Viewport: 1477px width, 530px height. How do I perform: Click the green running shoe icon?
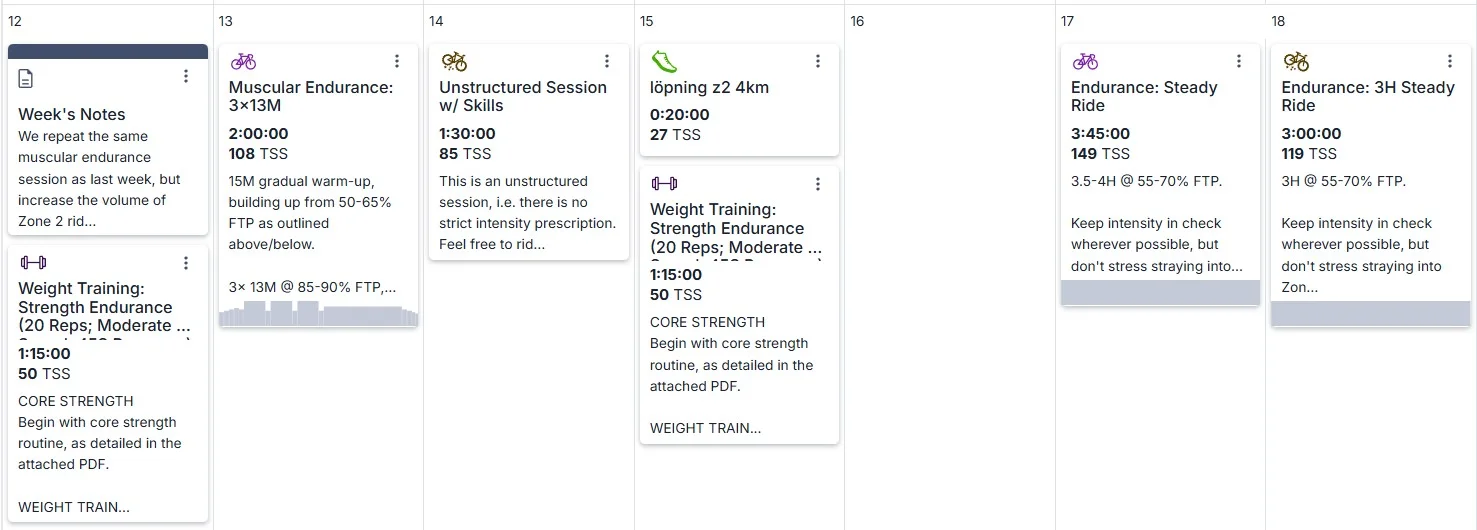coord(664,61)
